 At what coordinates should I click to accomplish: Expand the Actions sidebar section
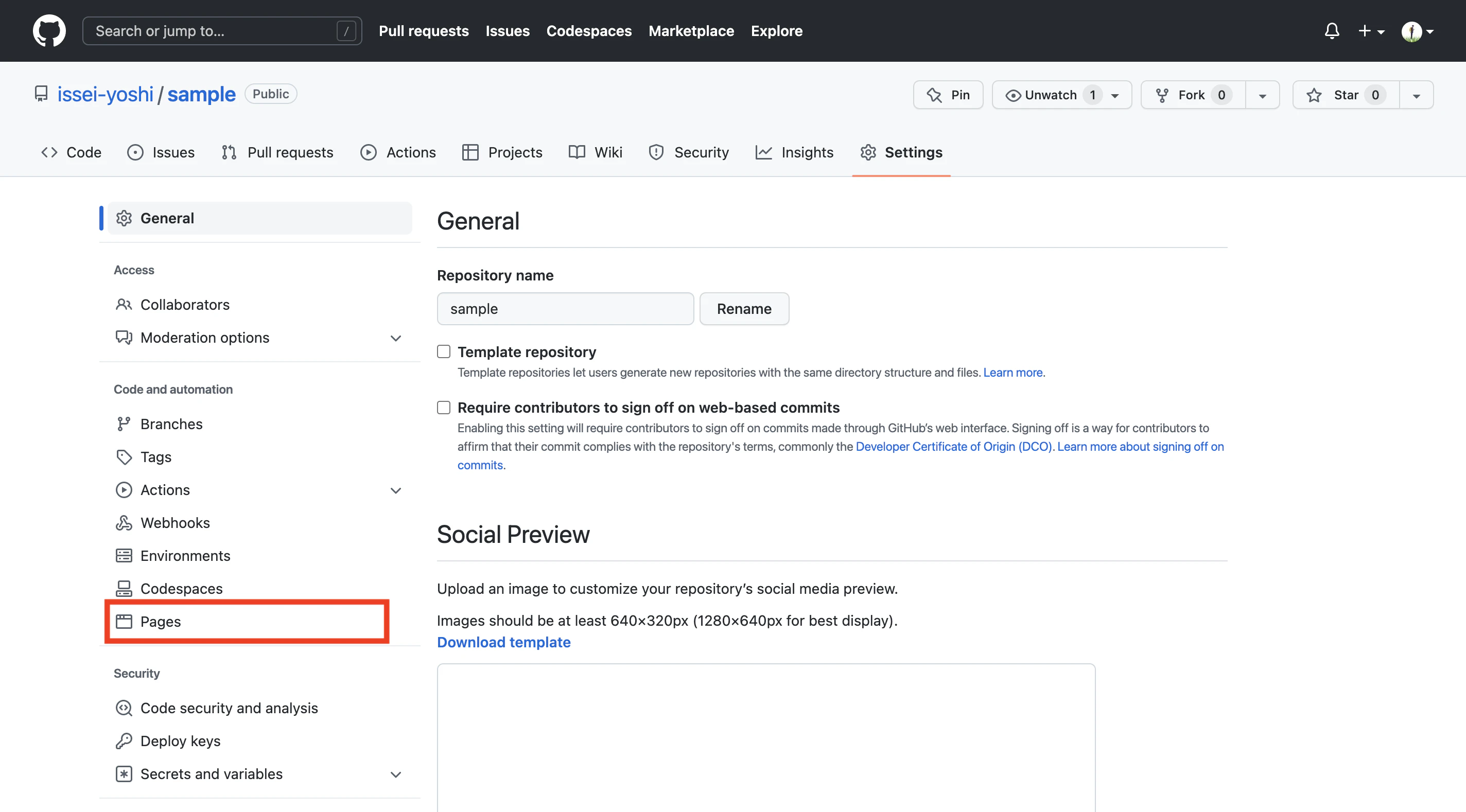click(395, 490)
